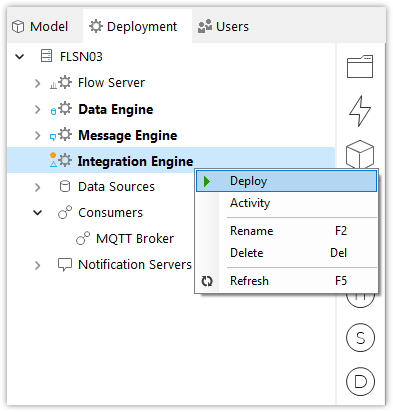Click the Integration Engine gear icon
Screen dimensions: 393x412
(x=65, y=160)
